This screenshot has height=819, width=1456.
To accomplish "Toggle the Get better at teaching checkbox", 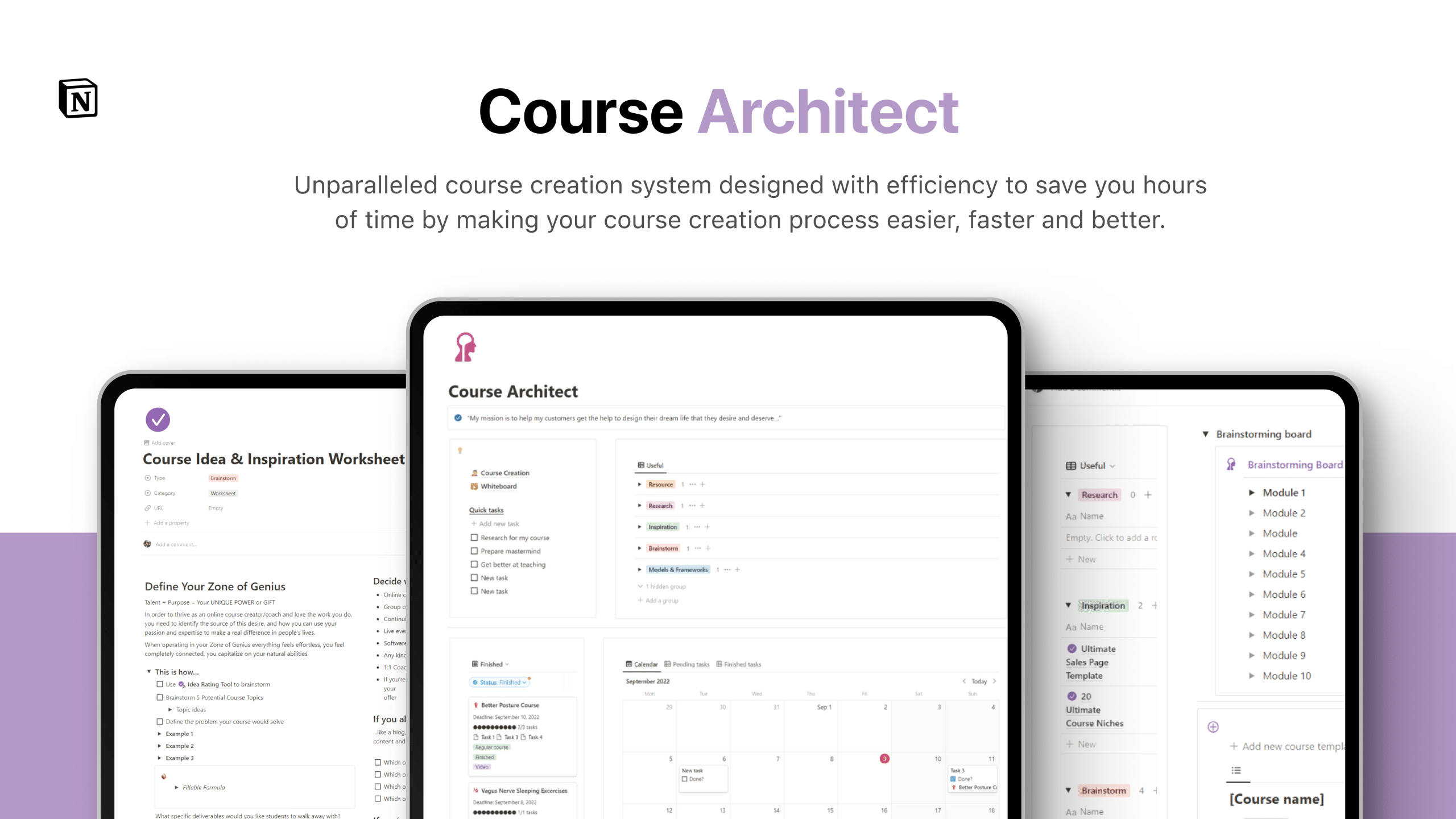I will pyautogui.click(x=474, y=564).
